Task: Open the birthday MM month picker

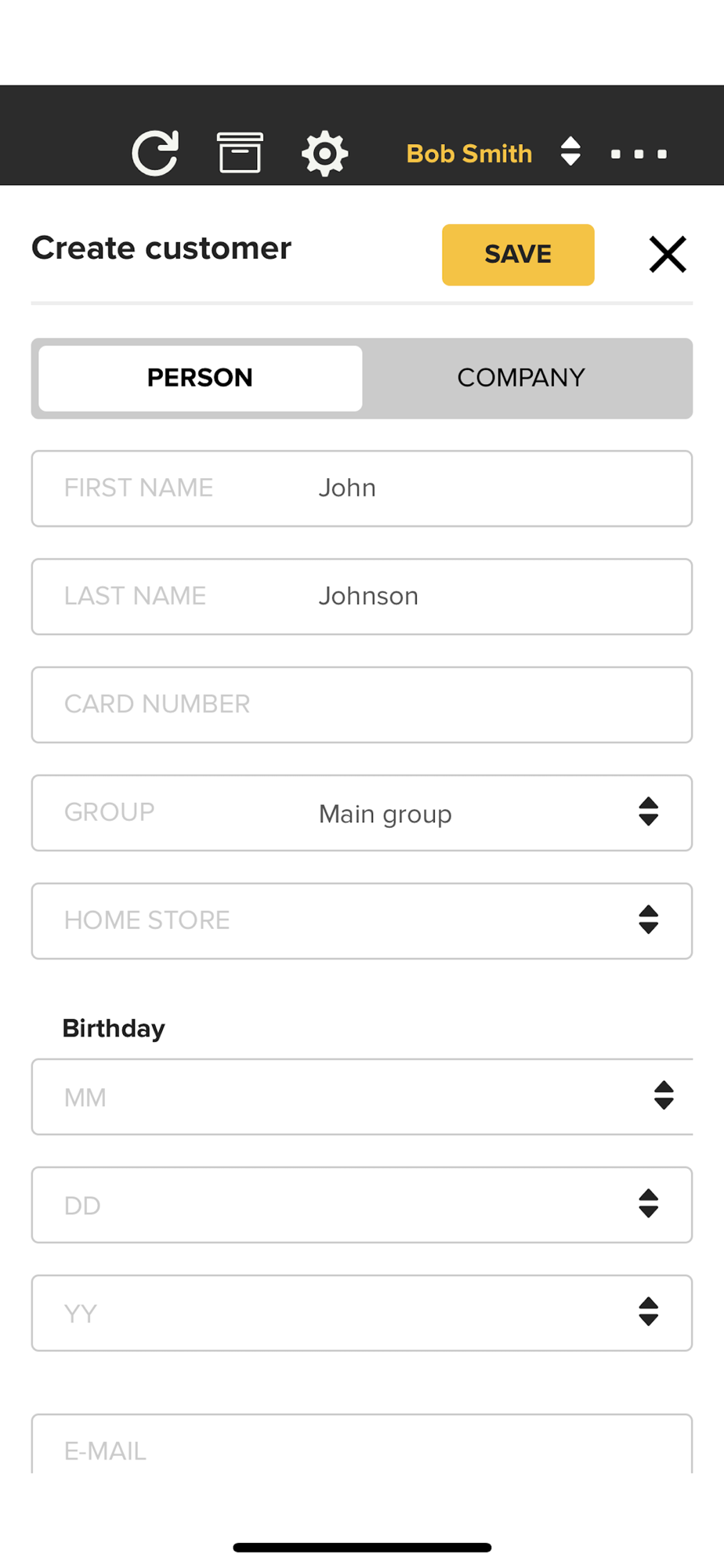Action: (360, 1097)
